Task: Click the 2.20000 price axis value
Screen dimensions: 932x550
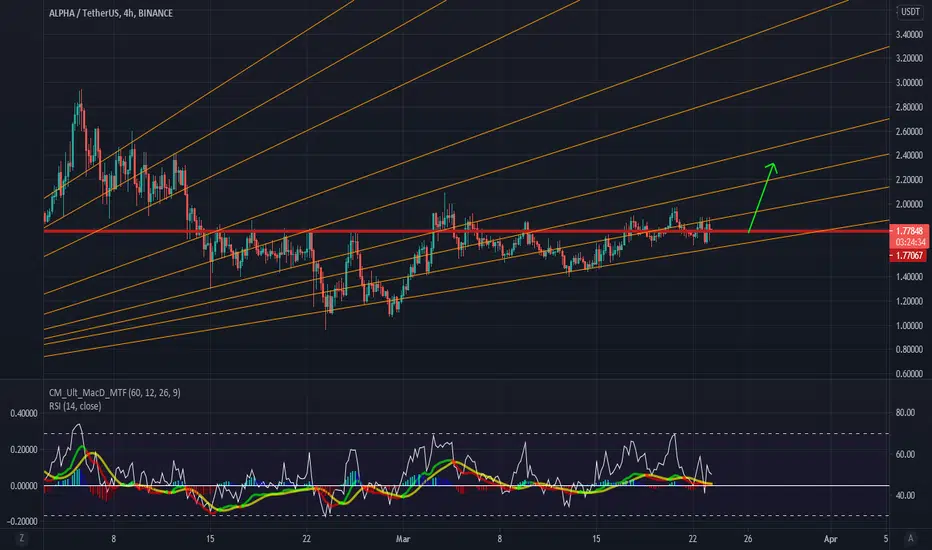Action: click(909, 180)
